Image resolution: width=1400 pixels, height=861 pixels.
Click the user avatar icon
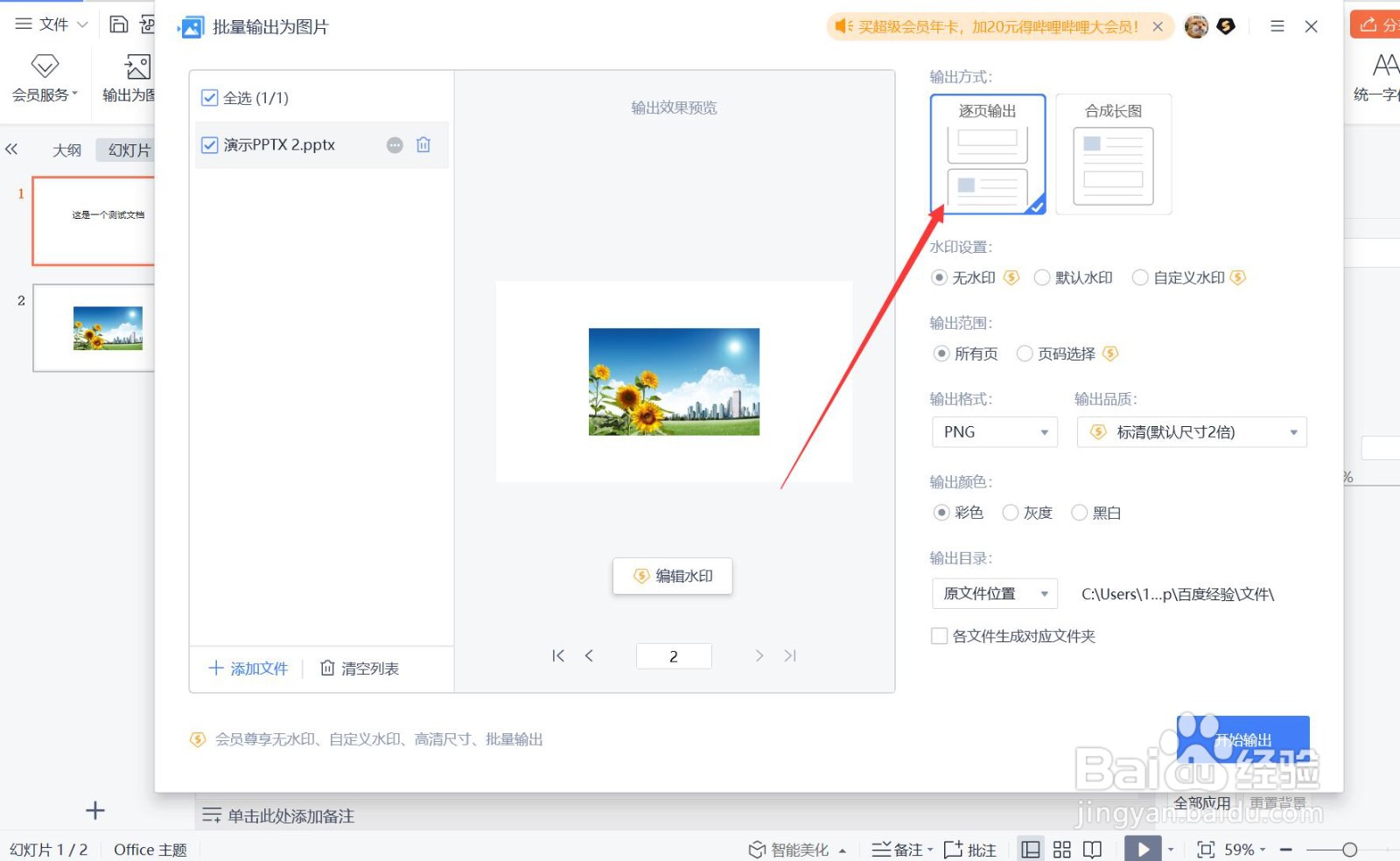(1196, 26)
